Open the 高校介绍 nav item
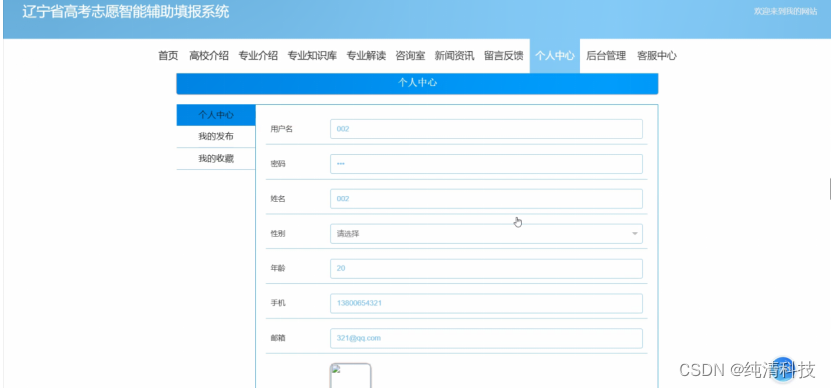 point(209,56)
